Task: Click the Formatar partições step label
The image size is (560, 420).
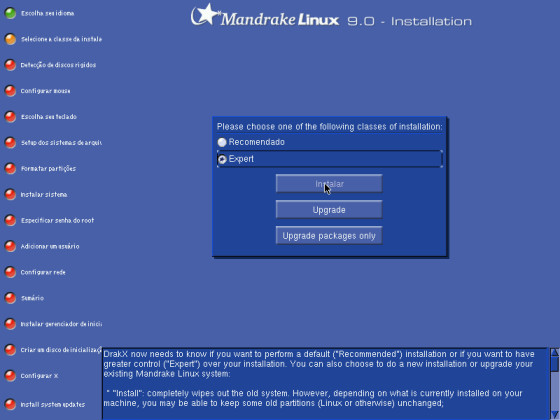Action: (48, 169)
